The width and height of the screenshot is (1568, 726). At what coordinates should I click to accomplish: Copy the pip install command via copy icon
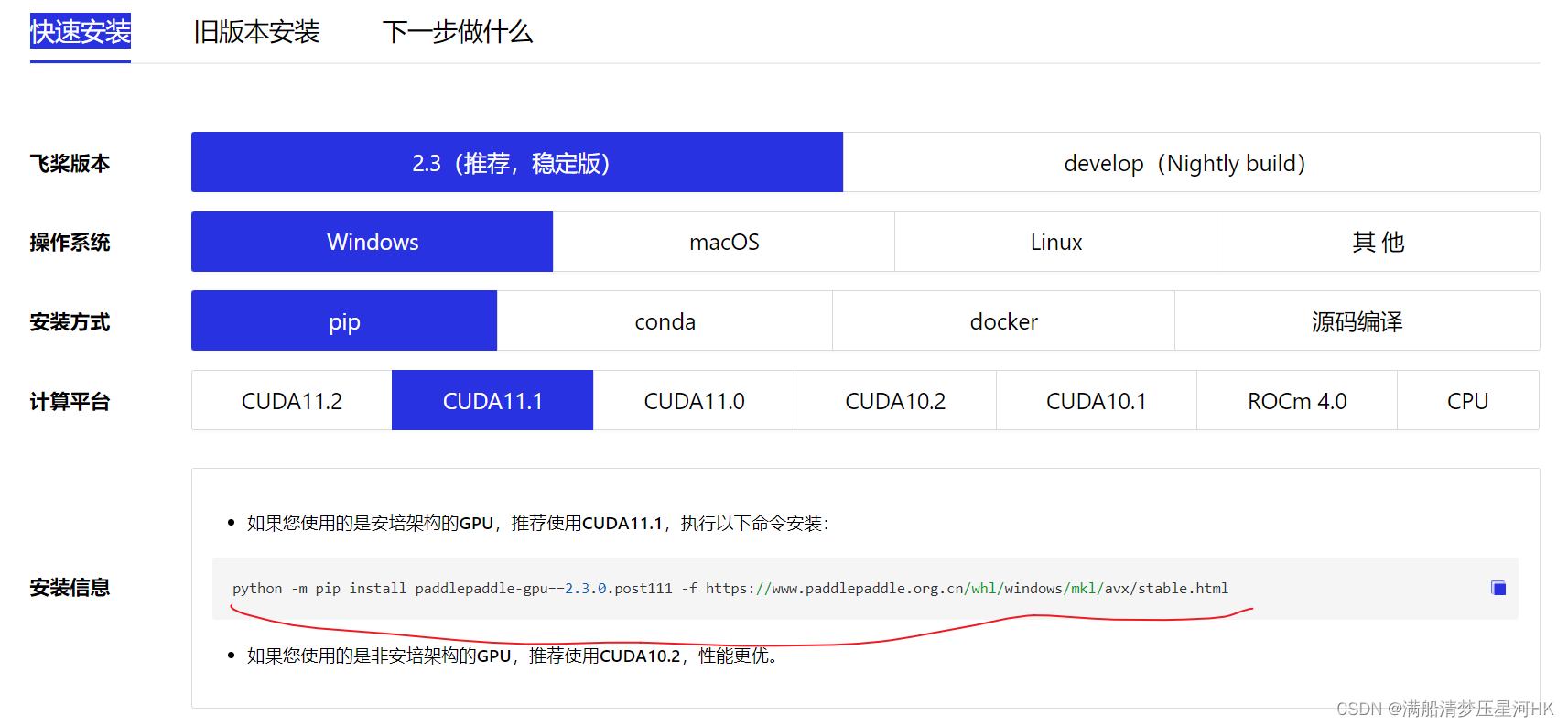(1498, 588)
